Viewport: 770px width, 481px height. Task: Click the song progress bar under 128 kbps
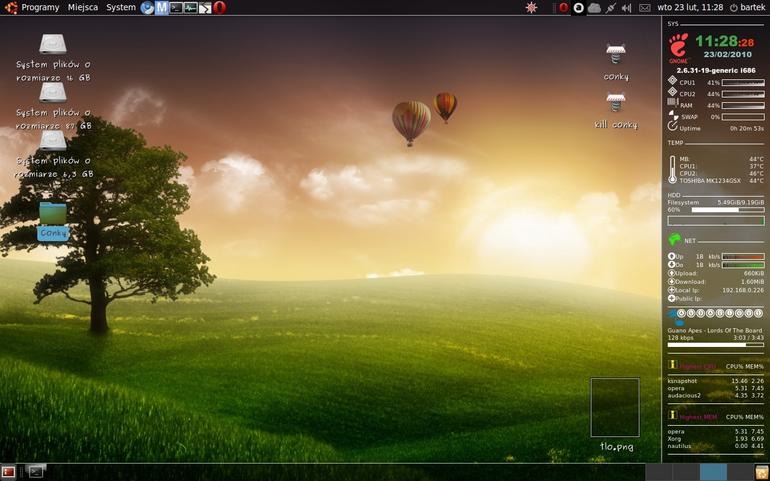(x=715, y=345)
